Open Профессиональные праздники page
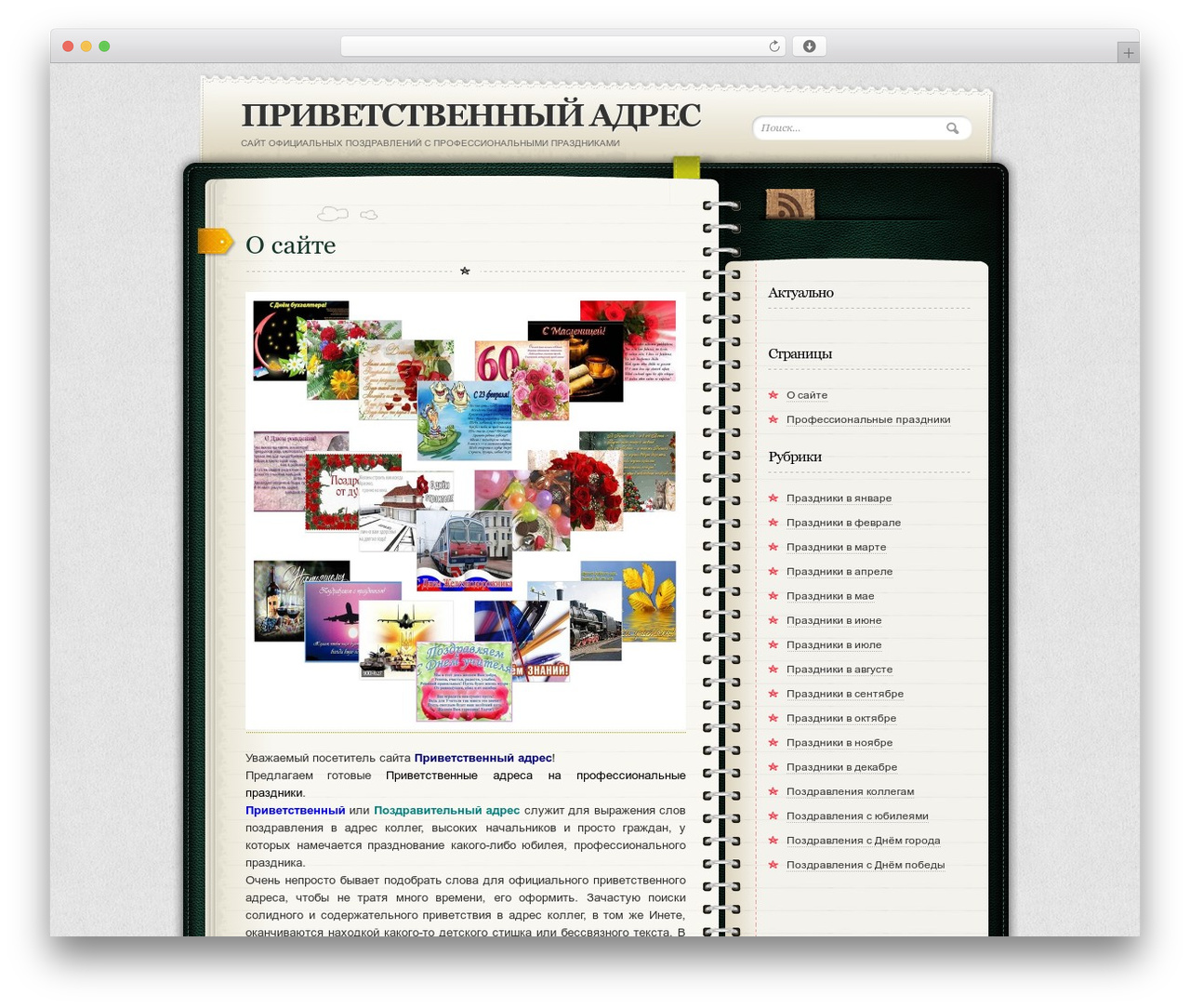 click(x=868, y=419)
